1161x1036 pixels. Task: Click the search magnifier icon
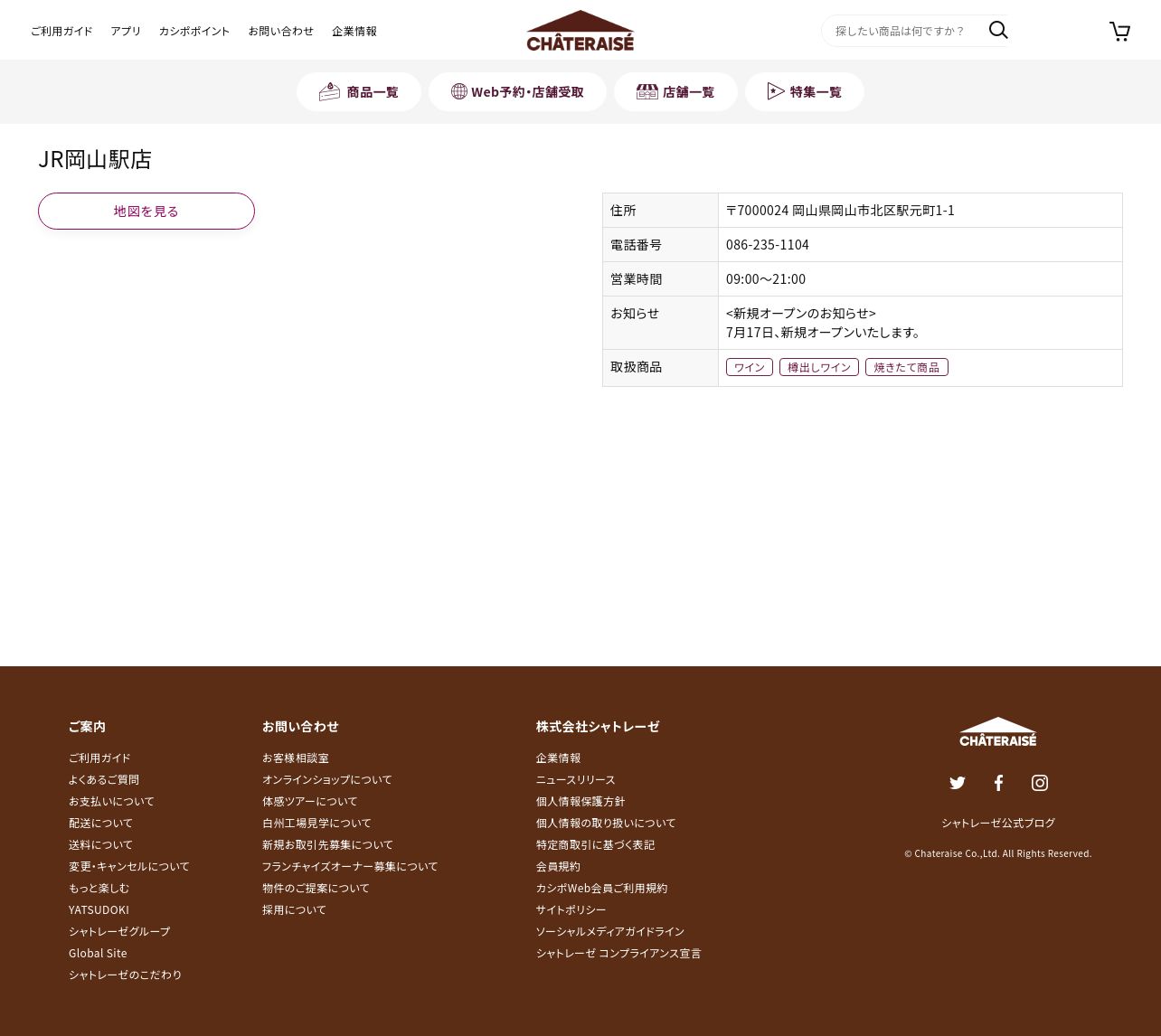(998, 30)
